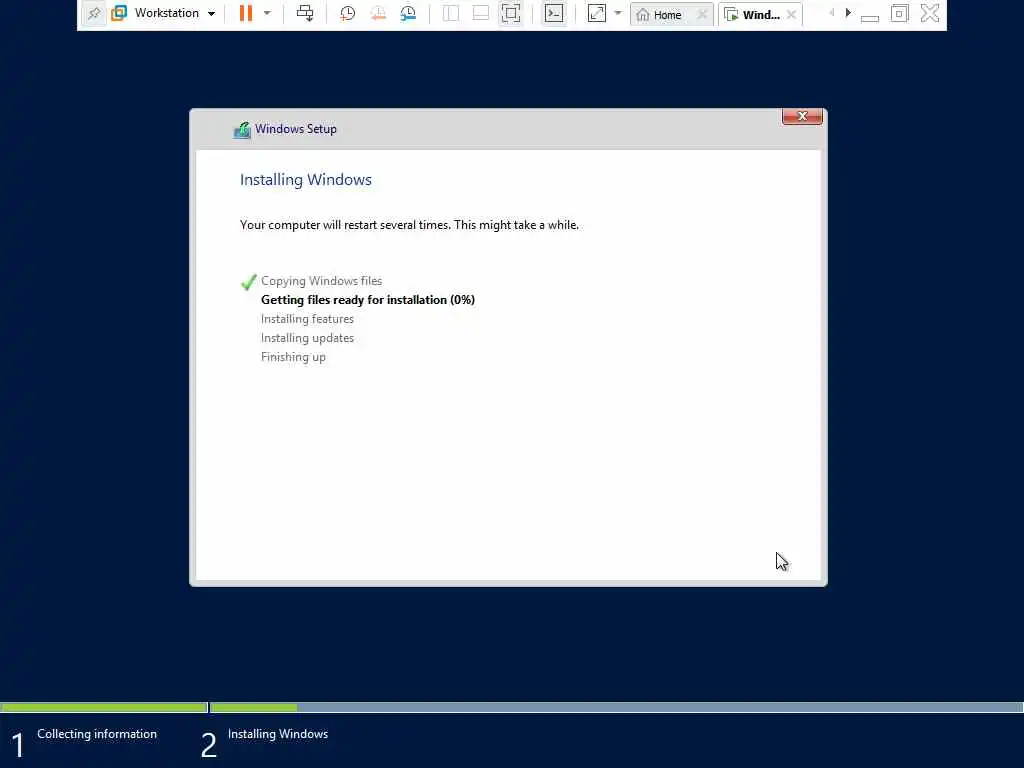Open the snapshot manager
This screenshot has width=1024, height=768.
408,13
